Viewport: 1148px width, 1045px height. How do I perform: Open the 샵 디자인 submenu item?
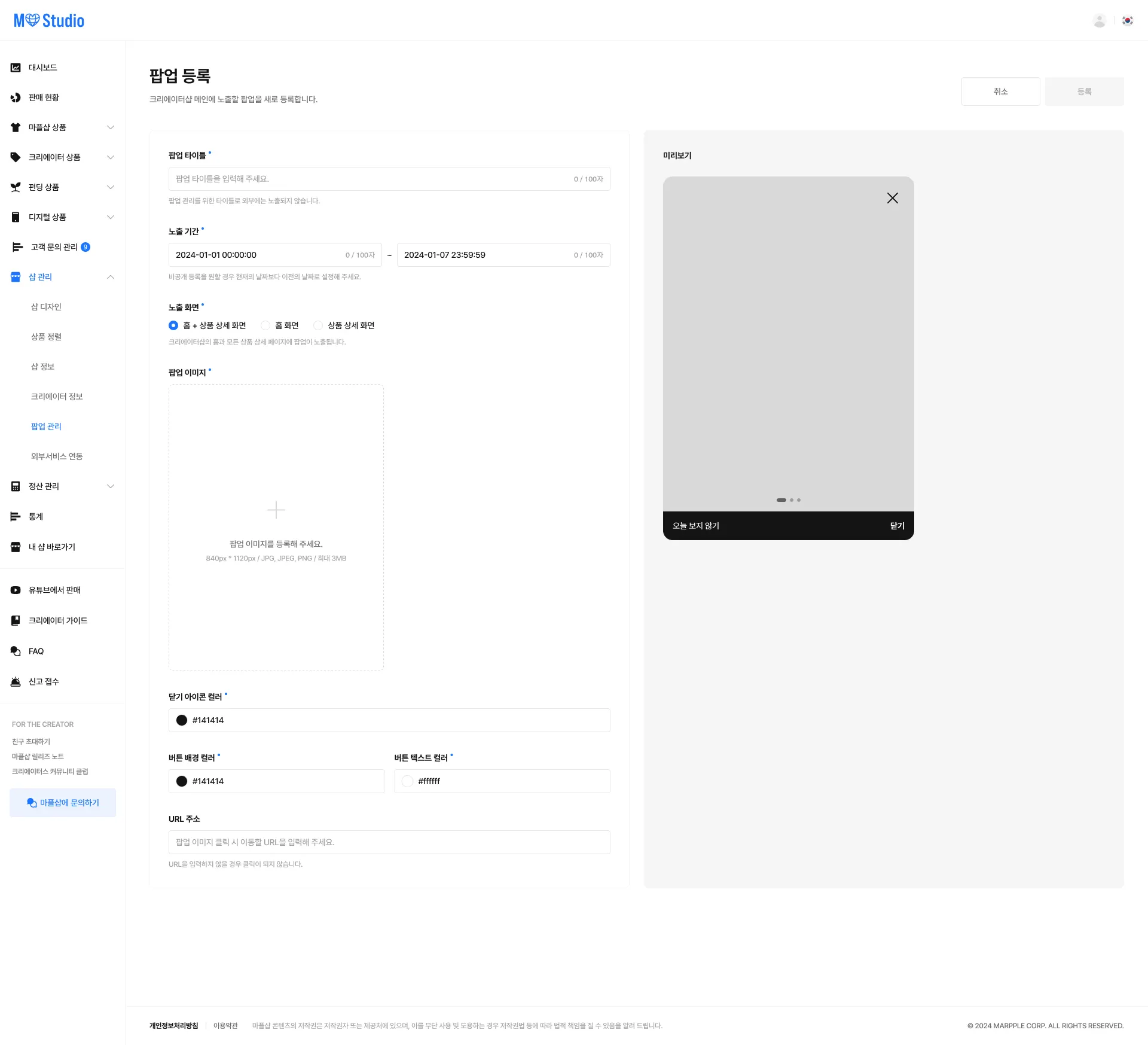point(46,307)
